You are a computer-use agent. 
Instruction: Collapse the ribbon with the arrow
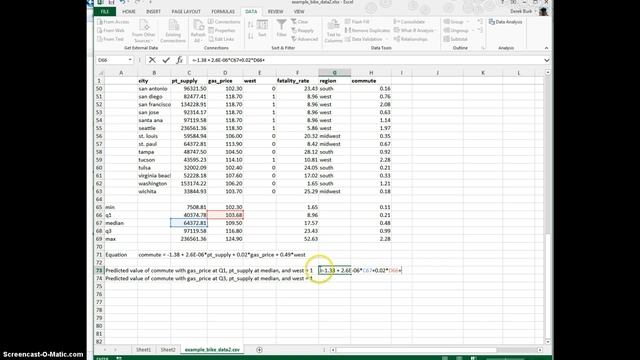546,48
